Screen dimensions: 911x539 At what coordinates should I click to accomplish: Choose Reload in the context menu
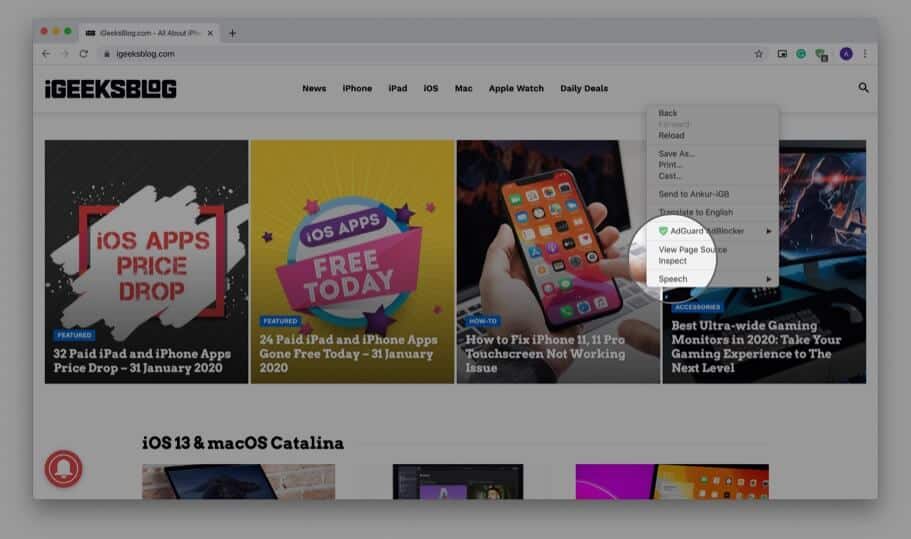[x=712, y=135]
